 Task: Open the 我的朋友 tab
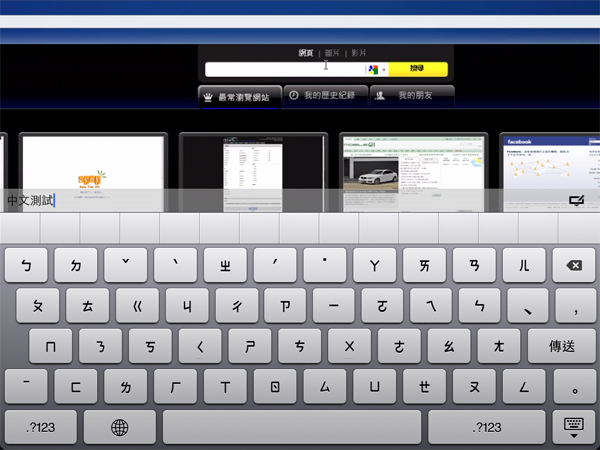pyautogui.click(x=412, y=95)
